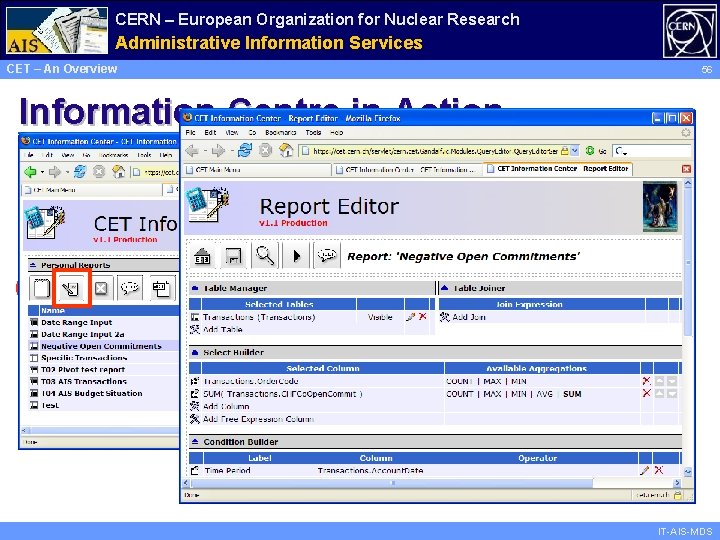
Task: Open the Tools menu in Report Editor window
Action: 313,132
